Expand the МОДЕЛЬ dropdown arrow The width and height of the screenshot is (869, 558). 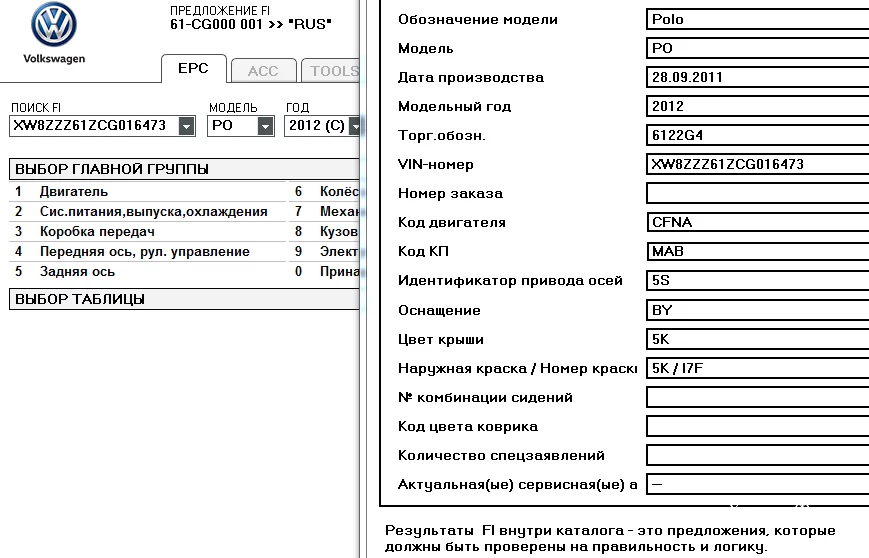[265, 126]
